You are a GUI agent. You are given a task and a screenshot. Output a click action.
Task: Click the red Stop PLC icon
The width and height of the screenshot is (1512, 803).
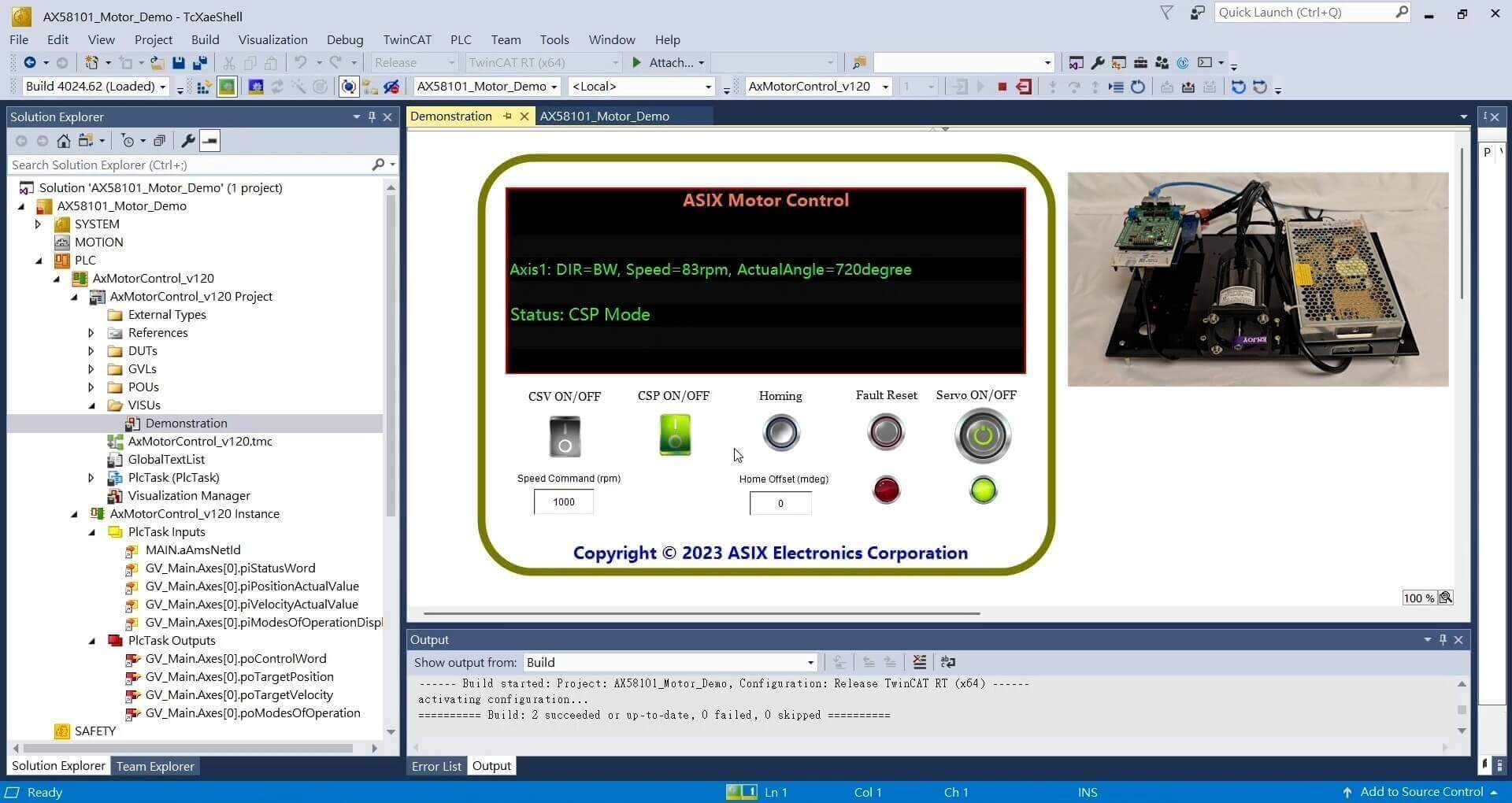tap(1002, 87)
